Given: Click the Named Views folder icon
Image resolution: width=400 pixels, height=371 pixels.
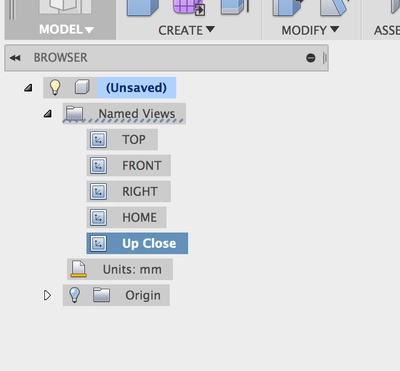Looking at the screenshot, I should (74, 113).
